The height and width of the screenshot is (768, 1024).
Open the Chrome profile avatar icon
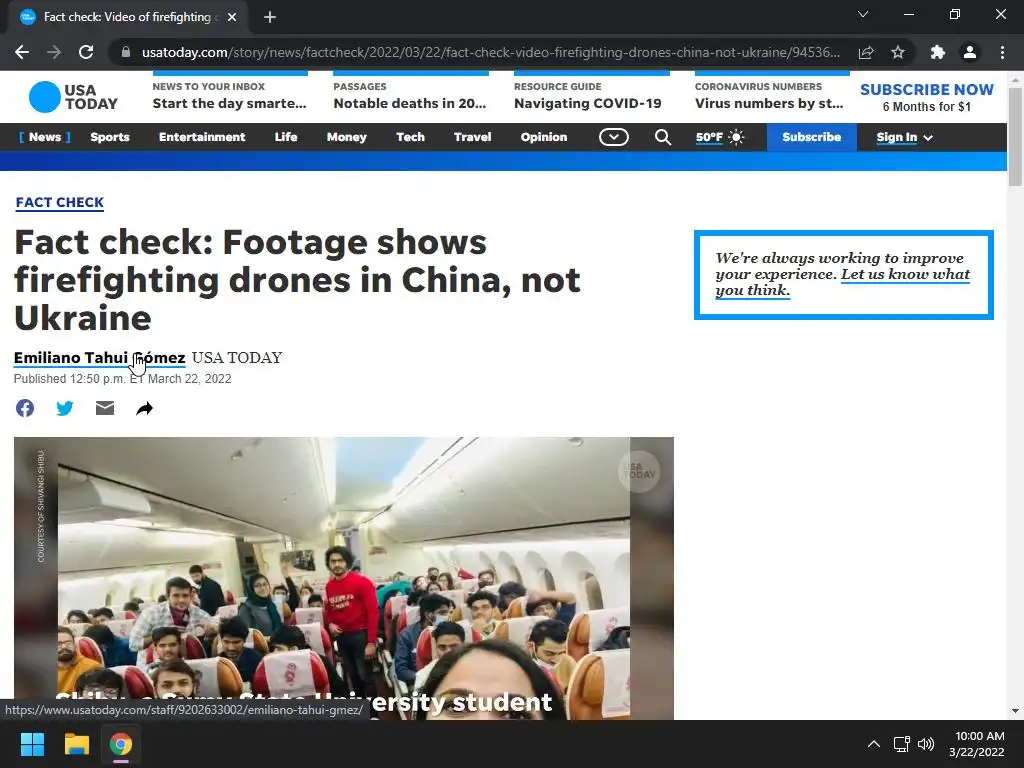coord(970,52)
